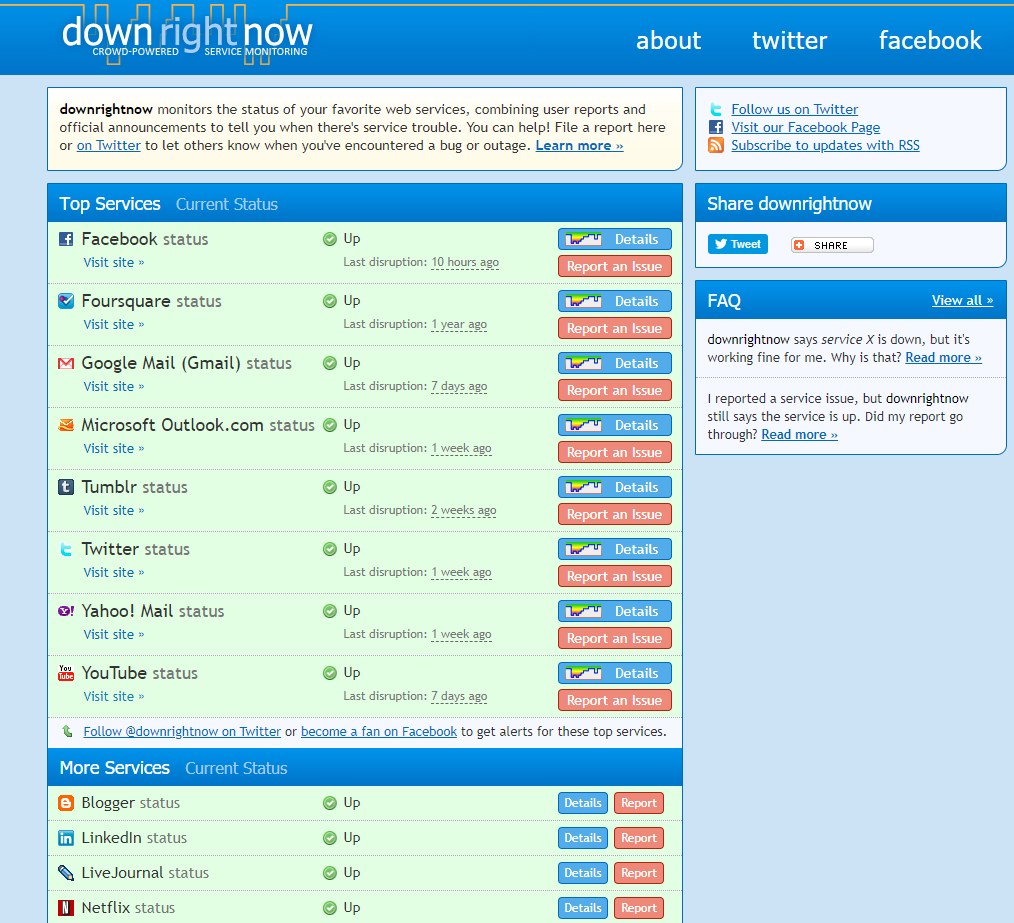Open the twitter link in header
The height and width of the screenshot is (923, 1014).
[789, 41]
